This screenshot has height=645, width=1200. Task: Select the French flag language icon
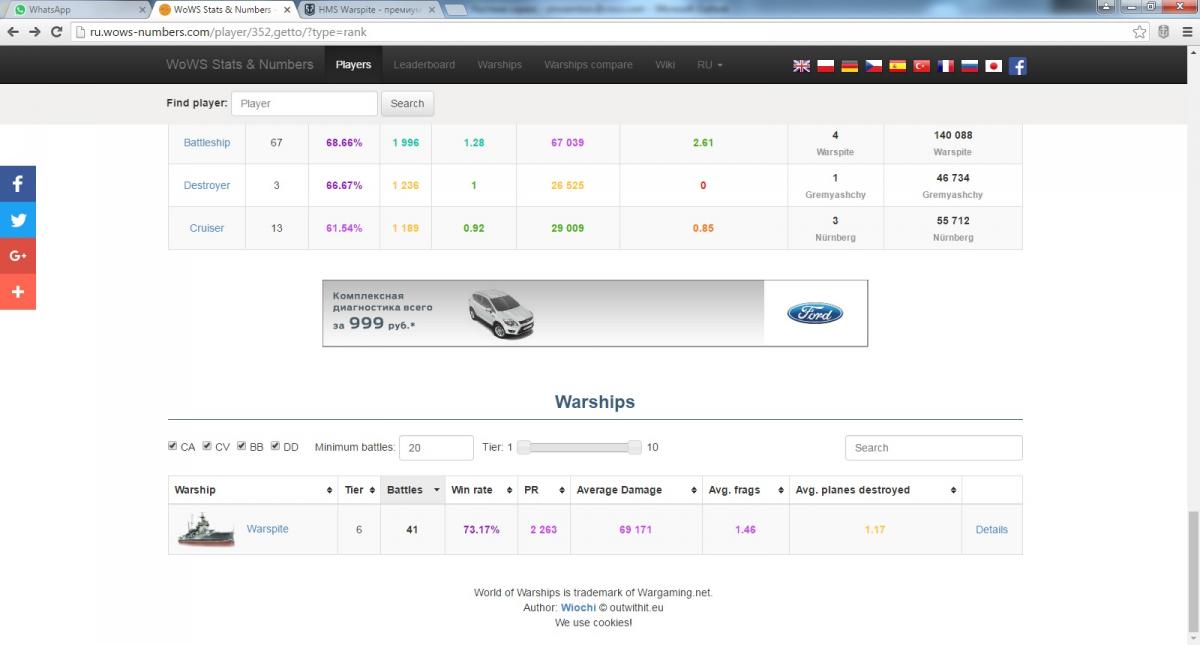pos(946,66)
